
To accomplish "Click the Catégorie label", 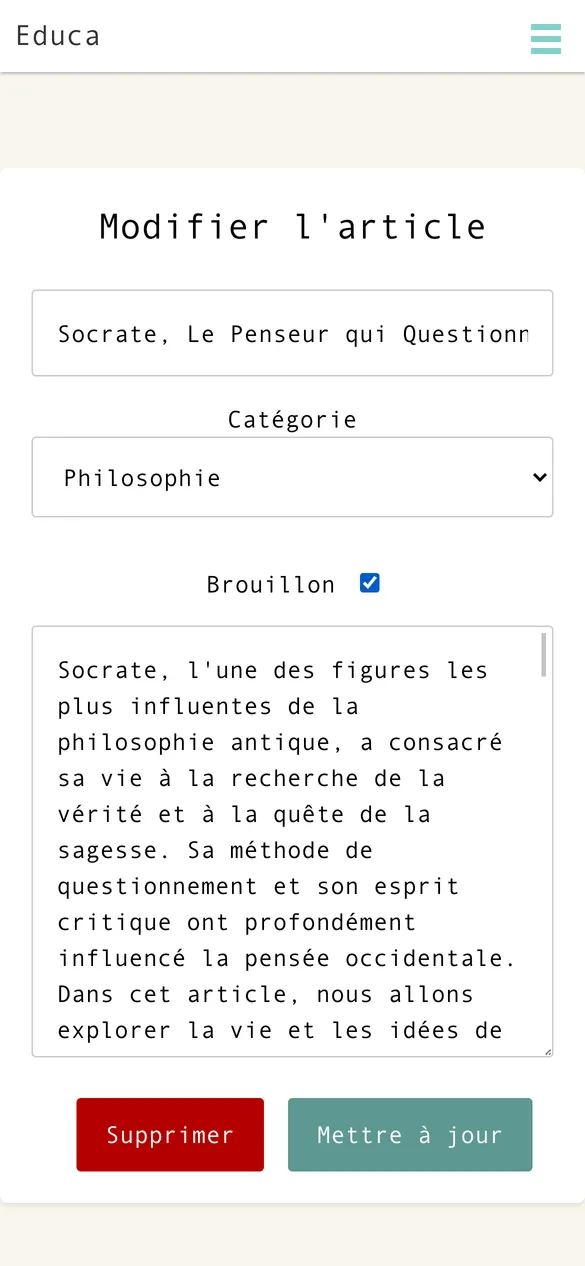I will [292, 419].
